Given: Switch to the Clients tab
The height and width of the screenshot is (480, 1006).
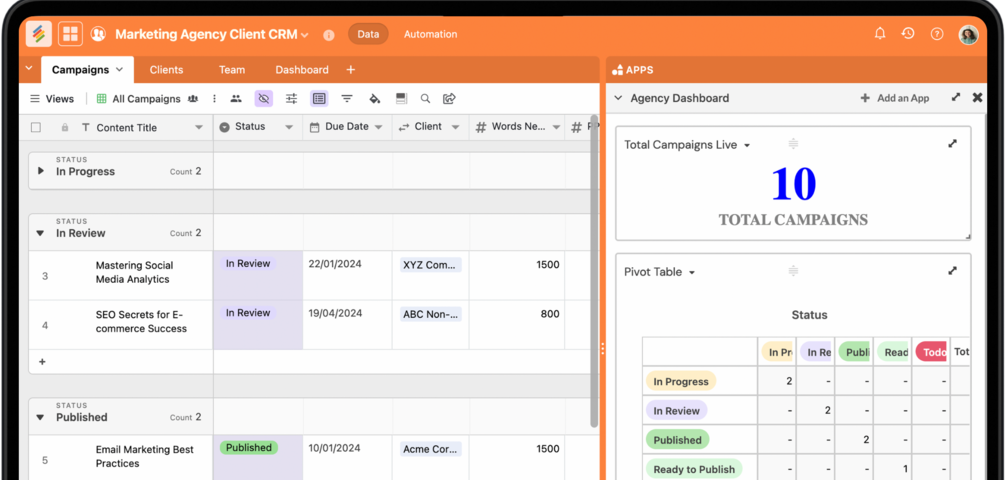Looking at the screenshot, I should [x=166, y=70].
